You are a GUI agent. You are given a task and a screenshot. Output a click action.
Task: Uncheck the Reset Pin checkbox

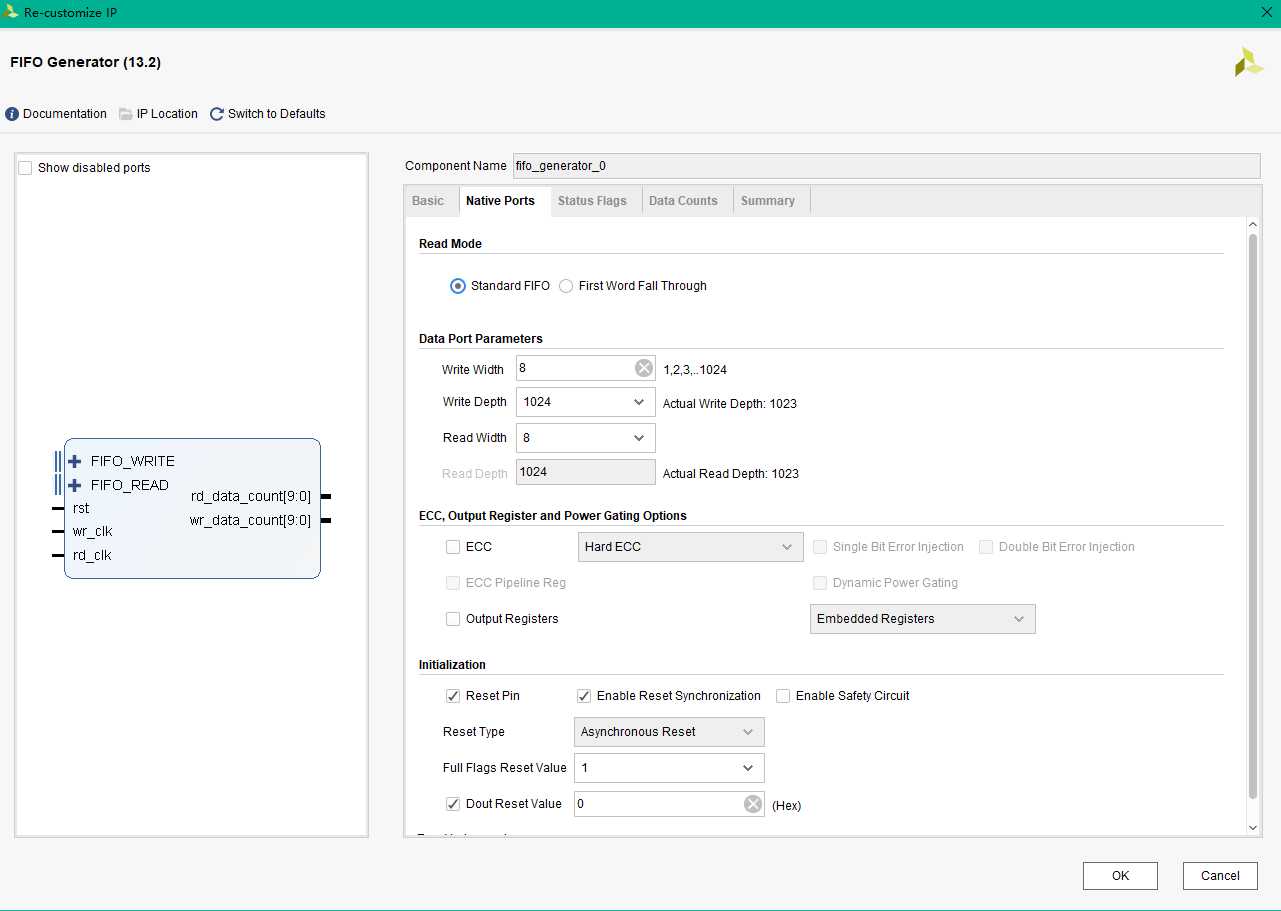click(453, 696)
